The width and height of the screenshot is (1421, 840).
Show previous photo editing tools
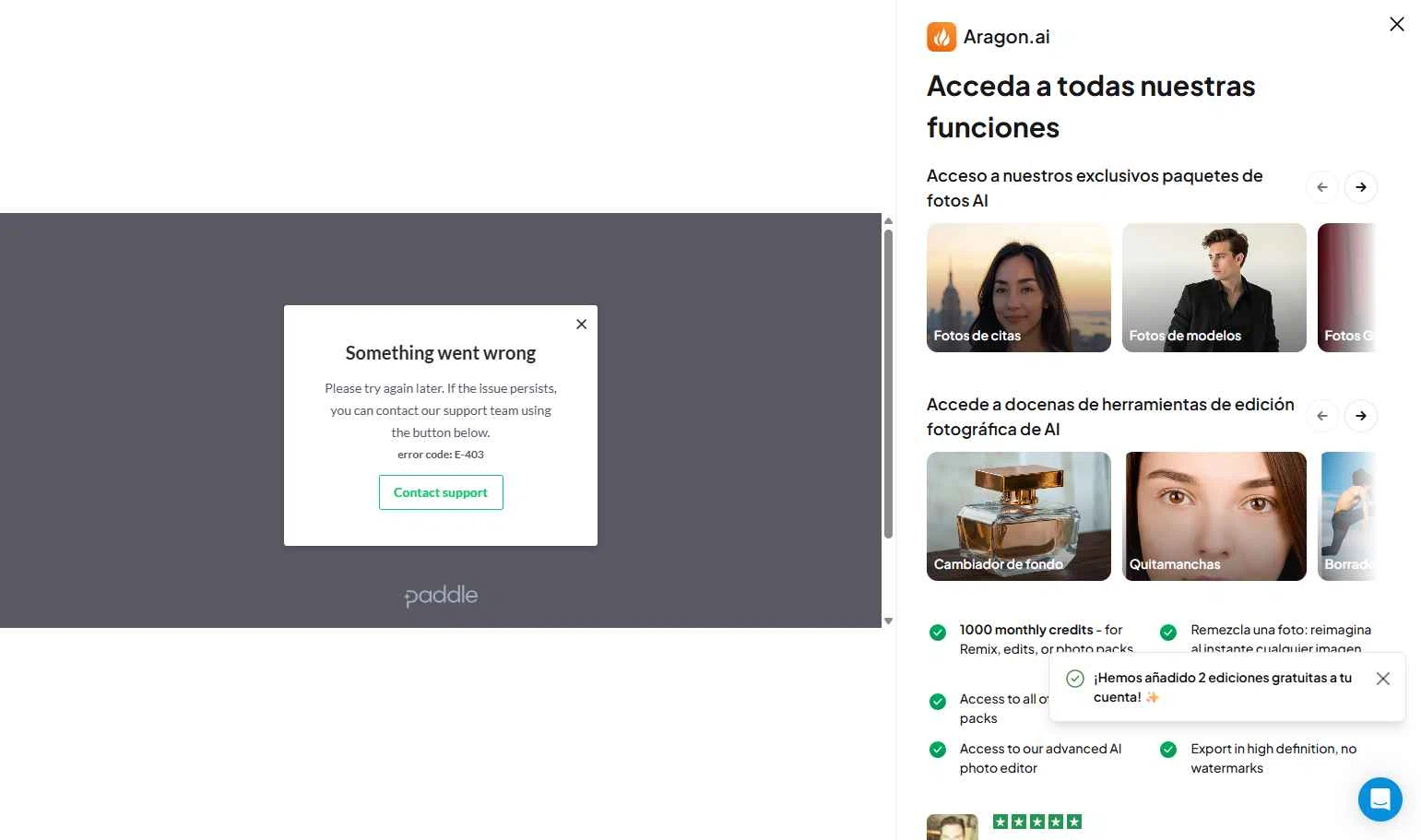pyautogui.click(x=1322, y=416)
